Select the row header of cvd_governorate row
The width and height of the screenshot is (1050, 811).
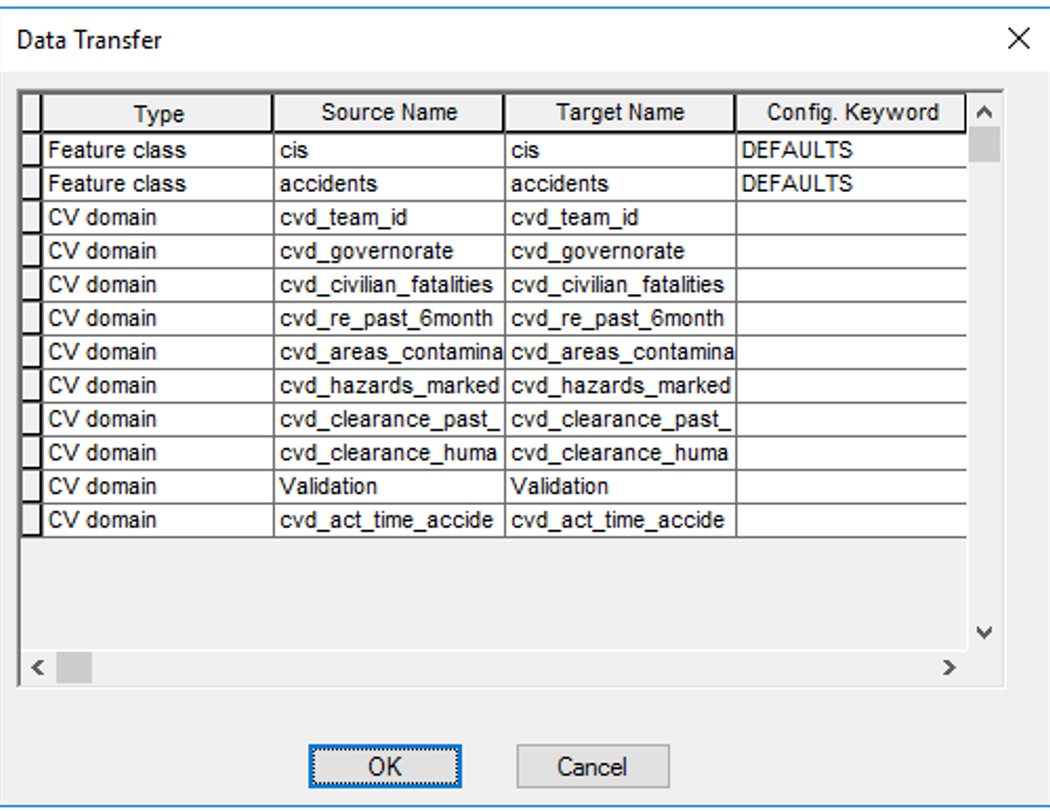point(31,251)
